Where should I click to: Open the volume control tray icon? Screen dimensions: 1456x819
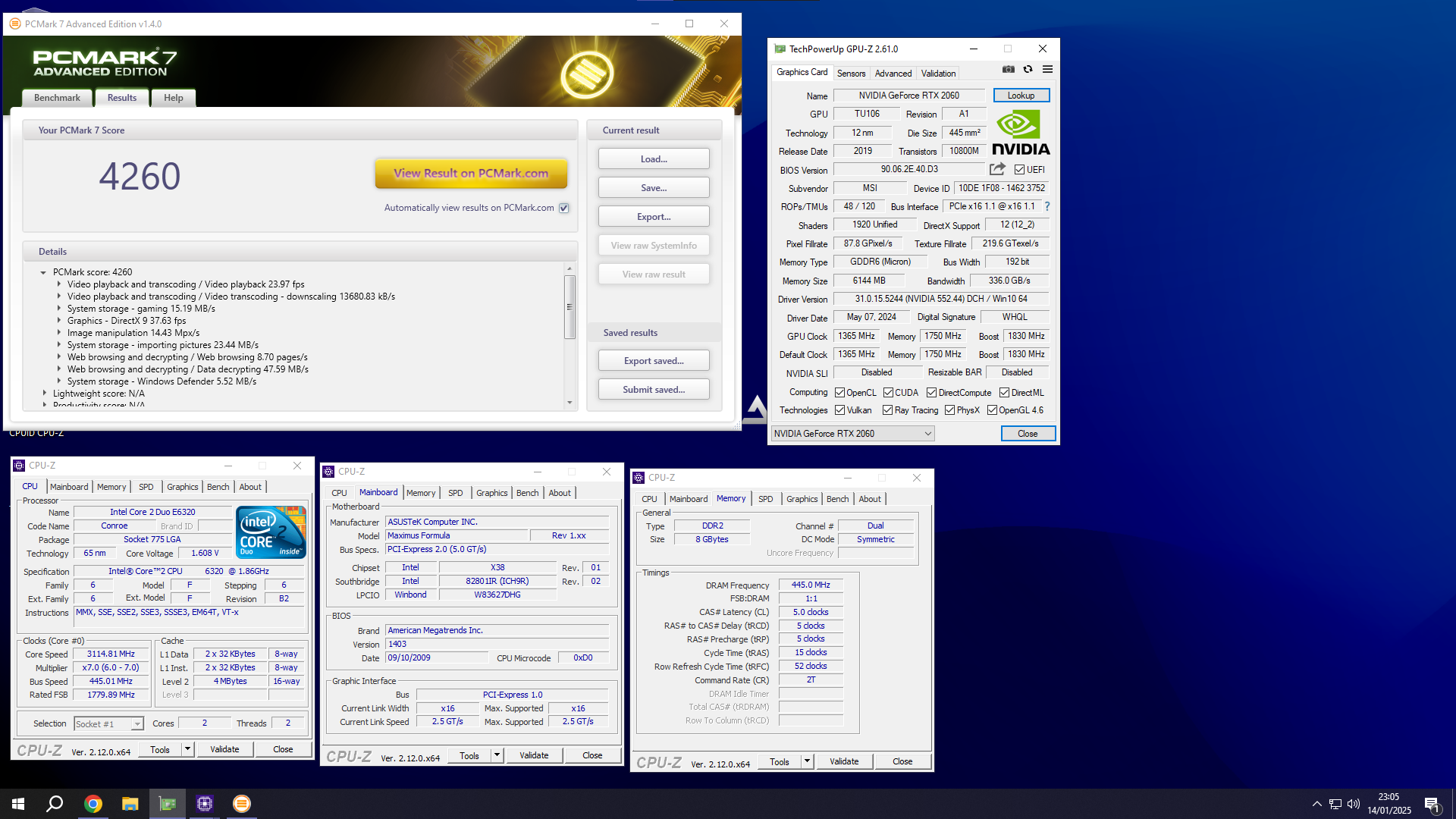[1354, 804]
